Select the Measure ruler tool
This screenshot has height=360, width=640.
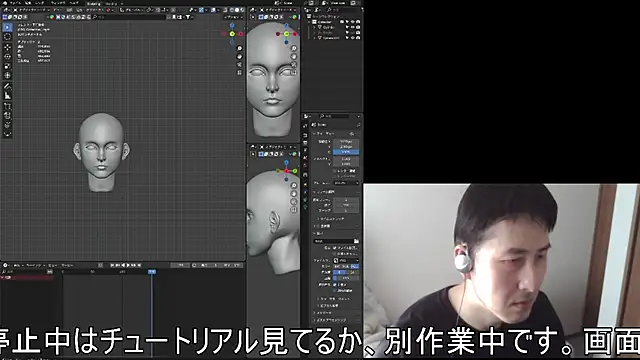click(x=7, y=96)
